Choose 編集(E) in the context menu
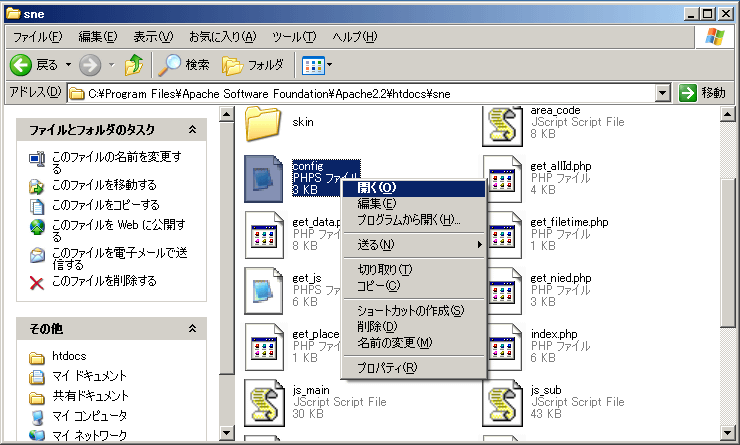The height and width of the screenshot is (445, 740). 414,204
